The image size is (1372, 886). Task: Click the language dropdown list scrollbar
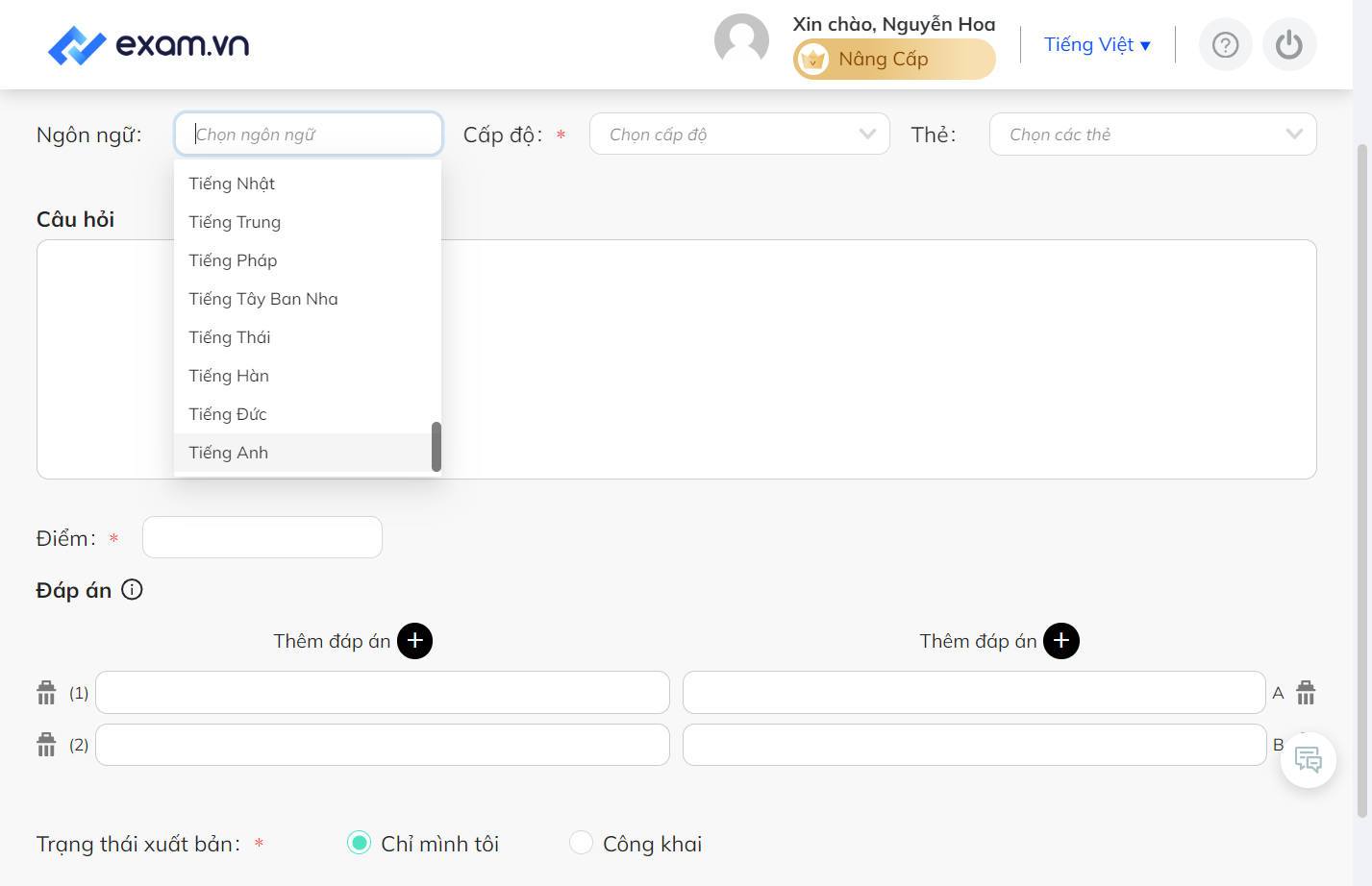[x=437, y=447]
